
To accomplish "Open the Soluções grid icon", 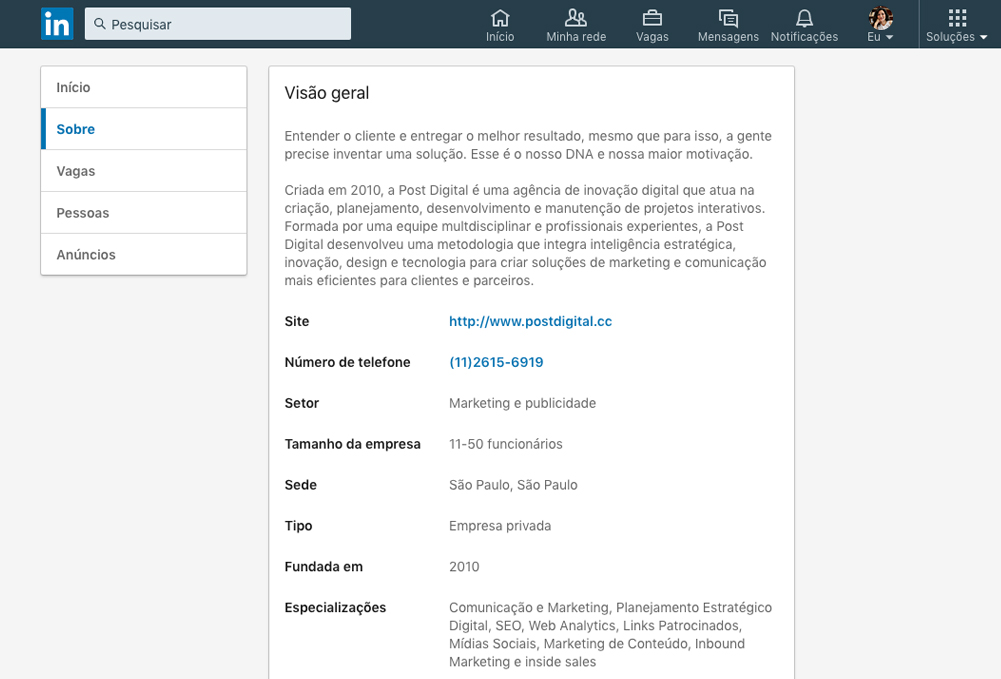I will tap(957, 18).
